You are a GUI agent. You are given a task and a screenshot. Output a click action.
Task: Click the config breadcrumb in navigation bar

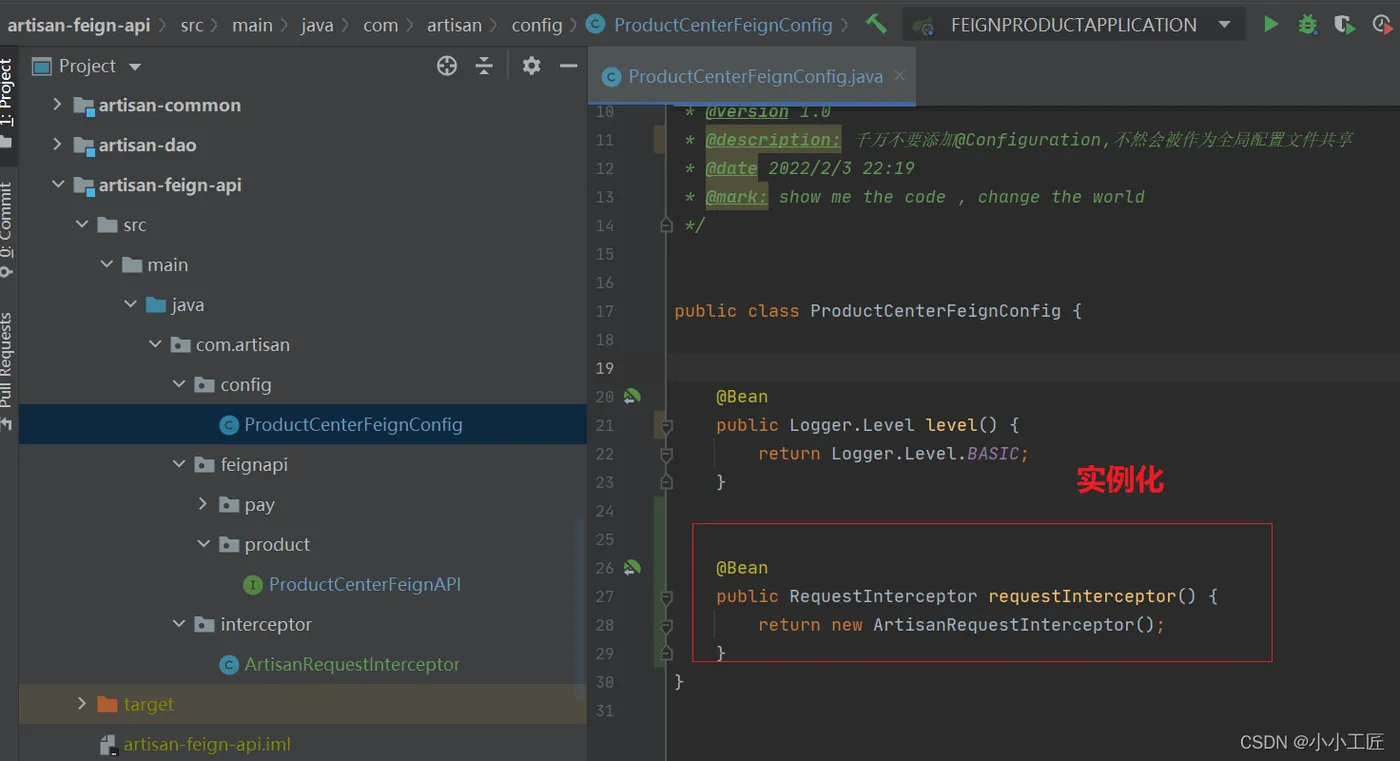point(537,25)
